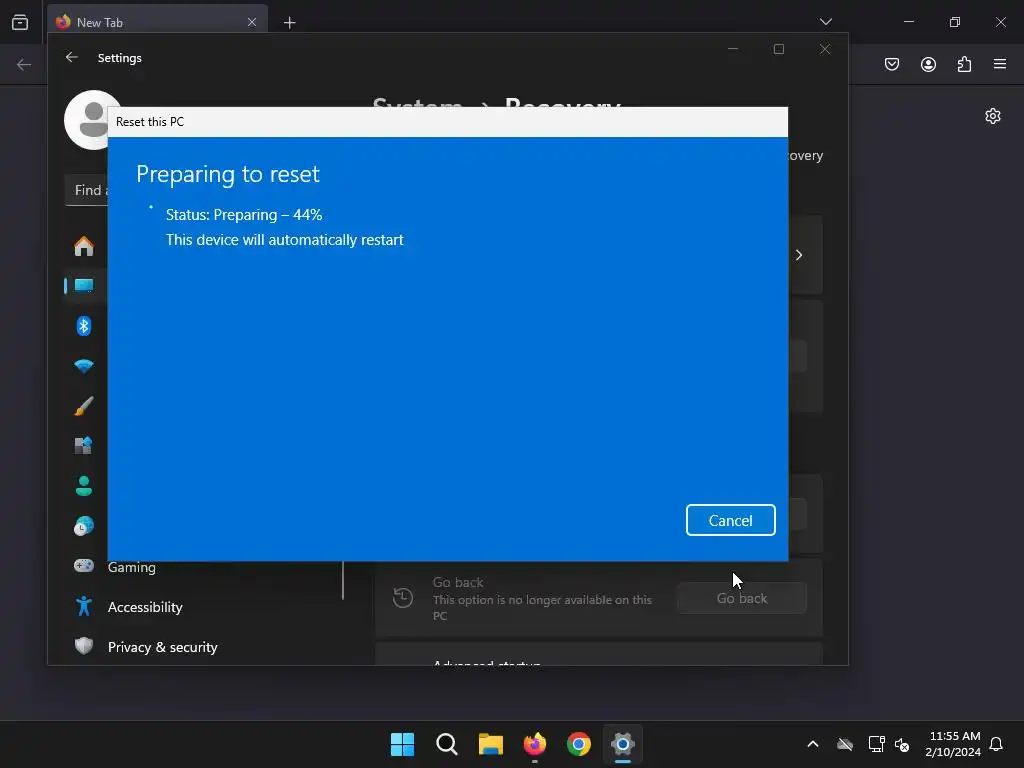The width and height of the screenshot is (1024, 768).
Task: Open Windows Search from the taskbar
Action: pos(447,744)
